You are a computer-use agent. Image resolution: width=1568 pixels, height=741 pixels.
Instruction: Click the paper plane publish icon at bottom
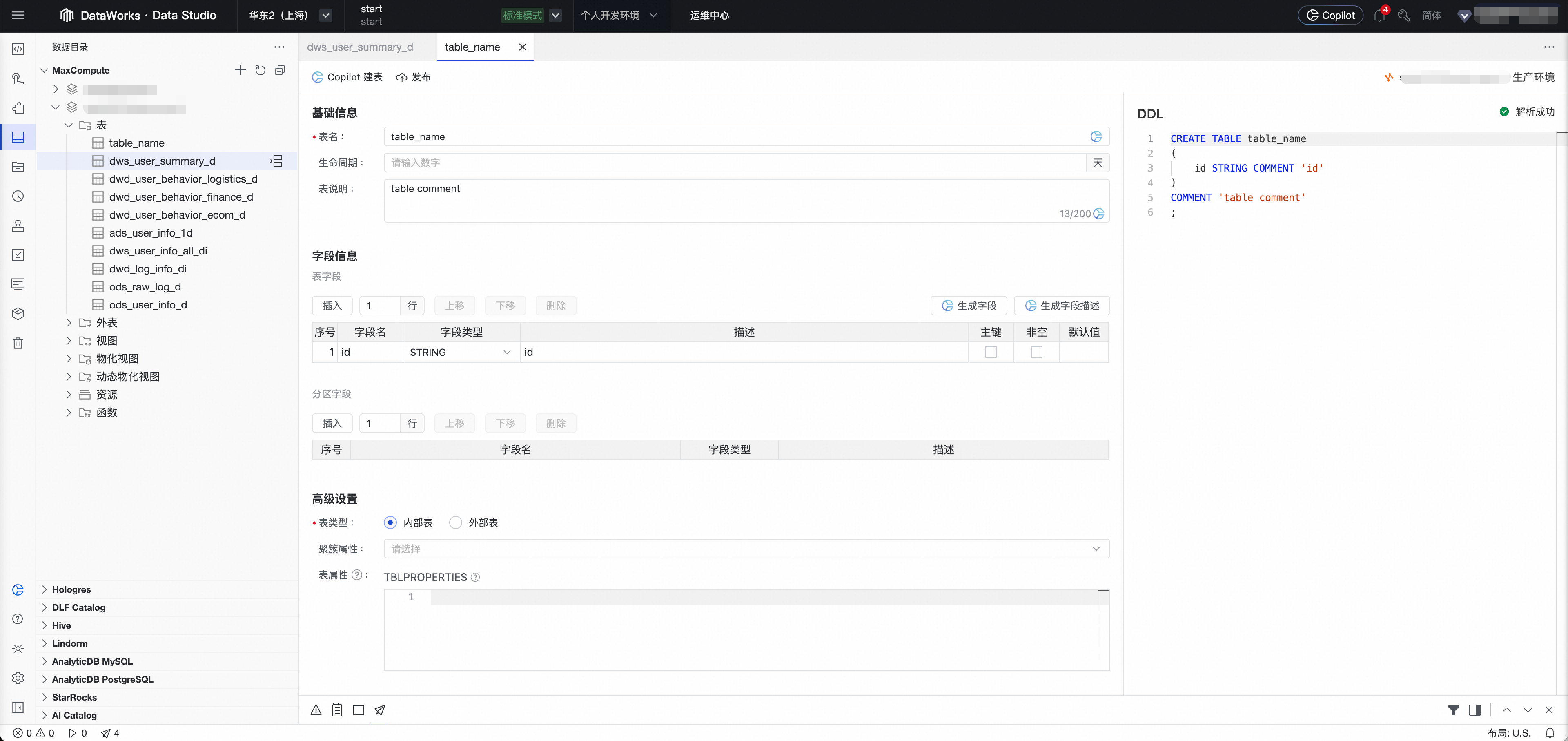pyautogui.click(x=380, y=710)
